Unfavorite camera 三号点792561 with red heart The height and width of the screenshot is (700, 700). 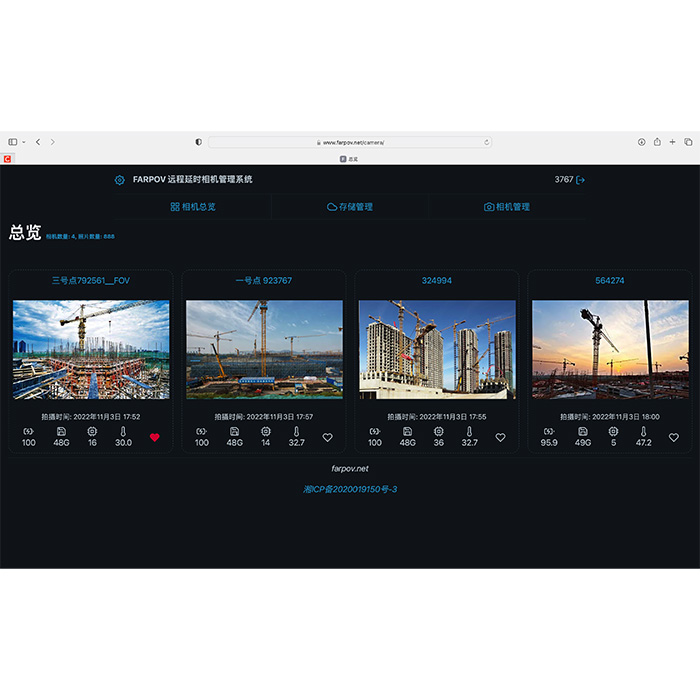[x=154, y=437]
